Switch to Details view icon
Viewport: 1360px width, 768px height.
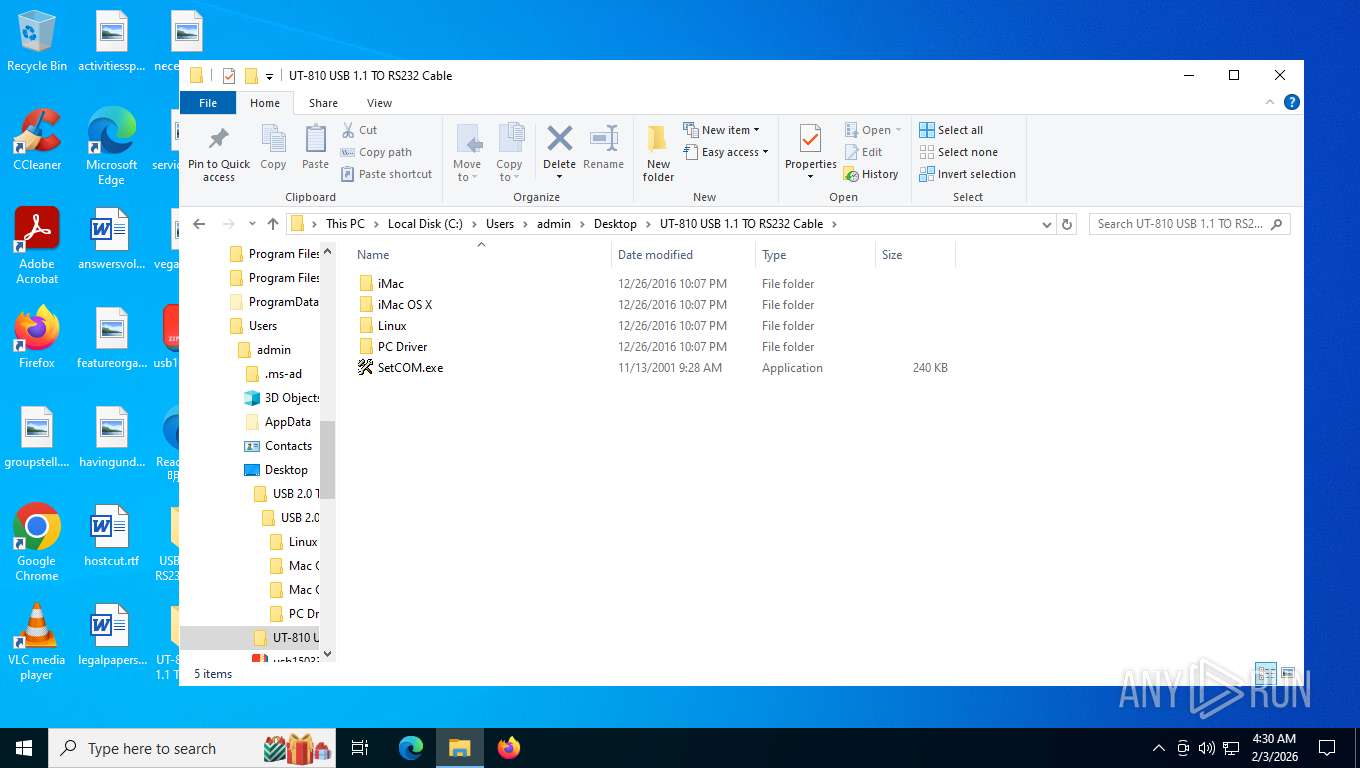pos(1265,673)
